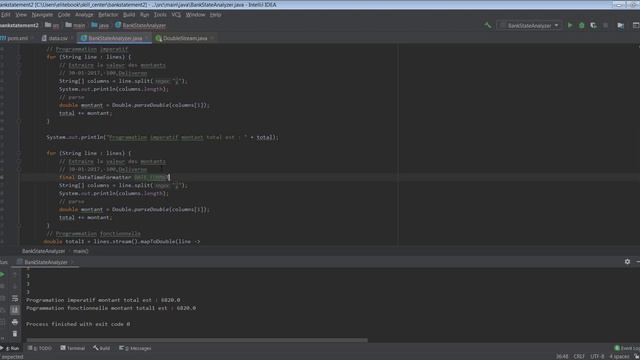Collapse the first for-loop with its gutter fold marker

[19, 57]
